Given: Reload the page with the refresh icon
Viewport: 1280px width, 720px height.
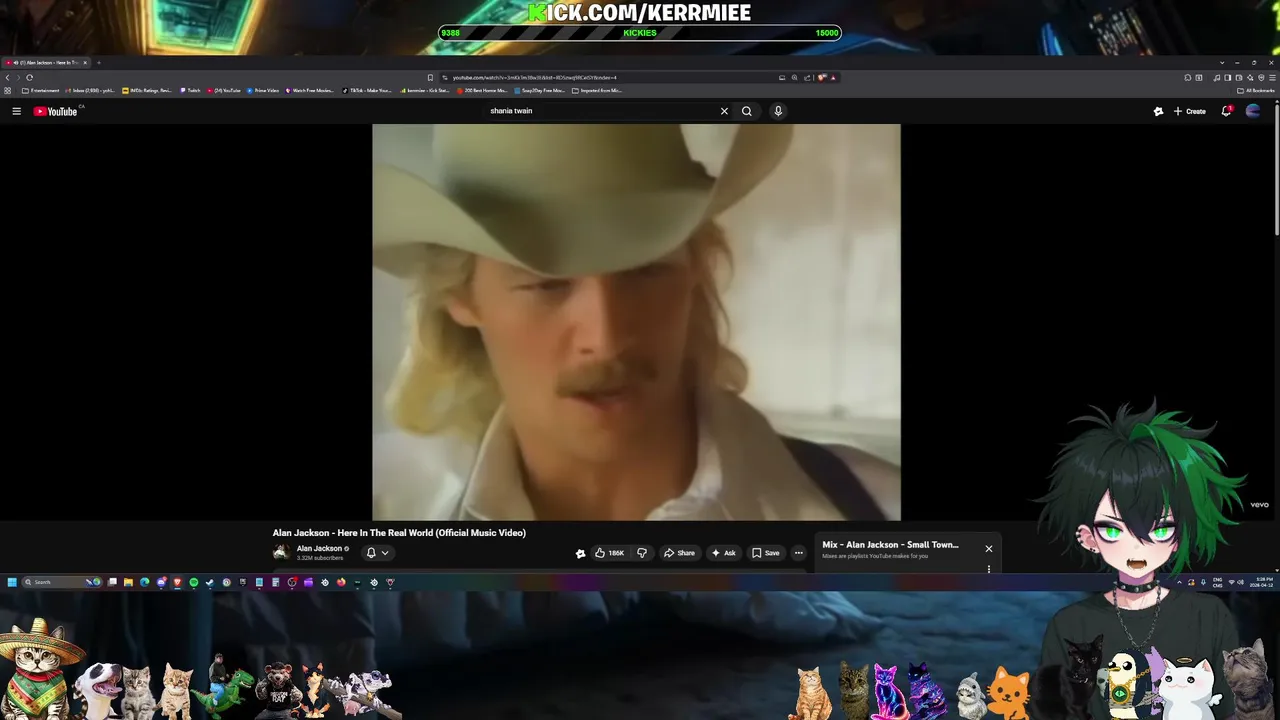Looking at the screenshot, I should pos(29,77).
